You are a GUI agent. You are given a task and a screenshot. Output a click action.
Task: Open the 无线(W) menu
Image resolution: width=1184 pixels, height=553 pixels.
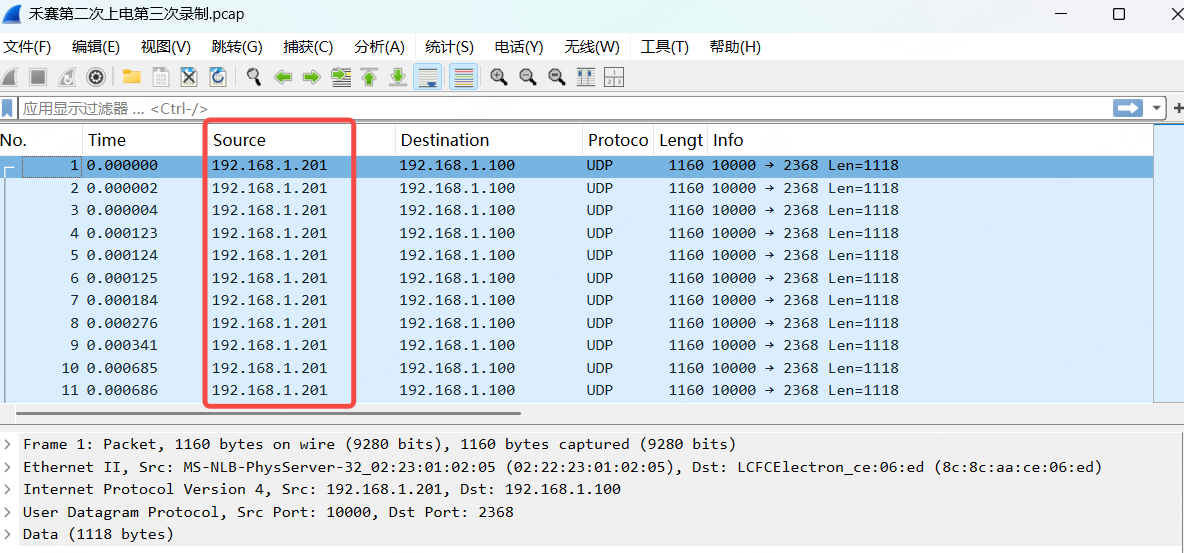pyautogui.click(x=592, y=47)
